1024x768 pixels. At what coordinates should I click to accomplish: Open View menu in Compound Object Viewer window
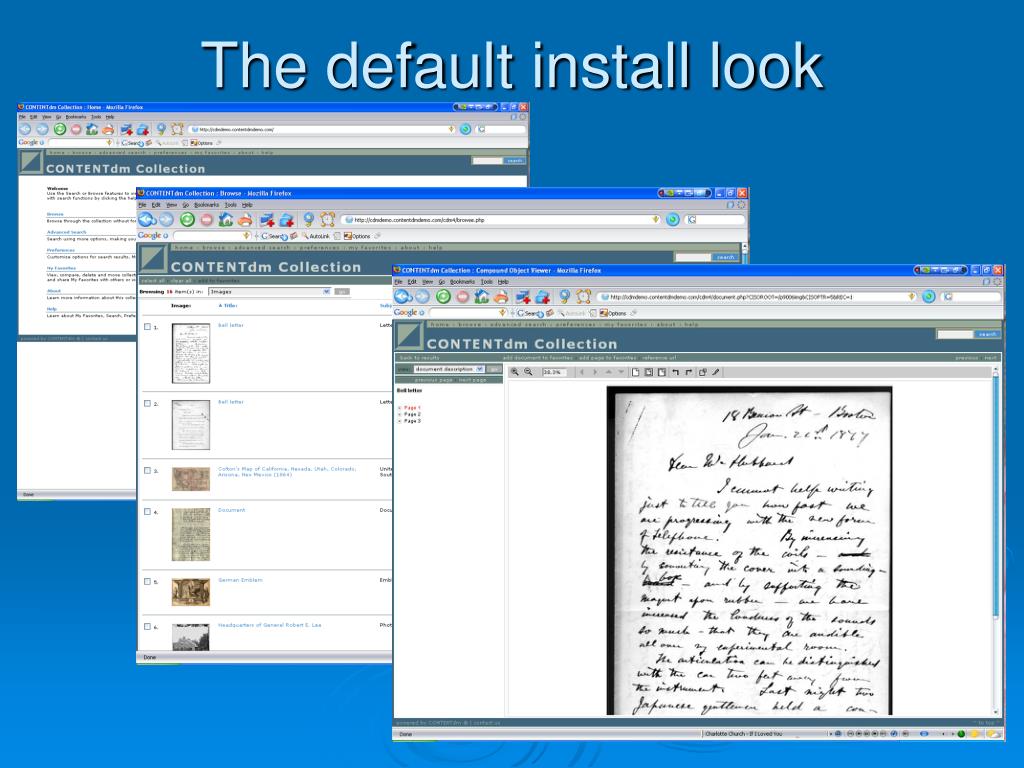tap(428, 282)
